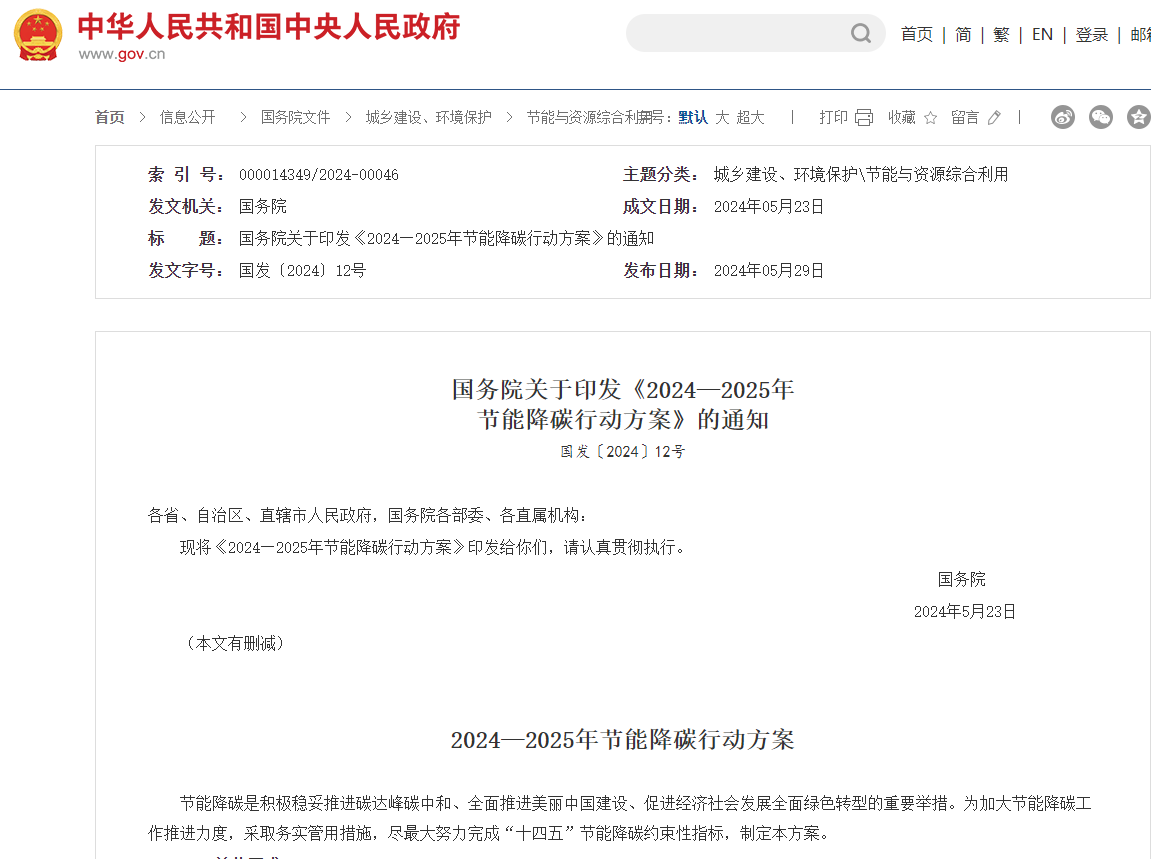
Task: Click 收藏 favorite label
Action: tap(901, 117)
